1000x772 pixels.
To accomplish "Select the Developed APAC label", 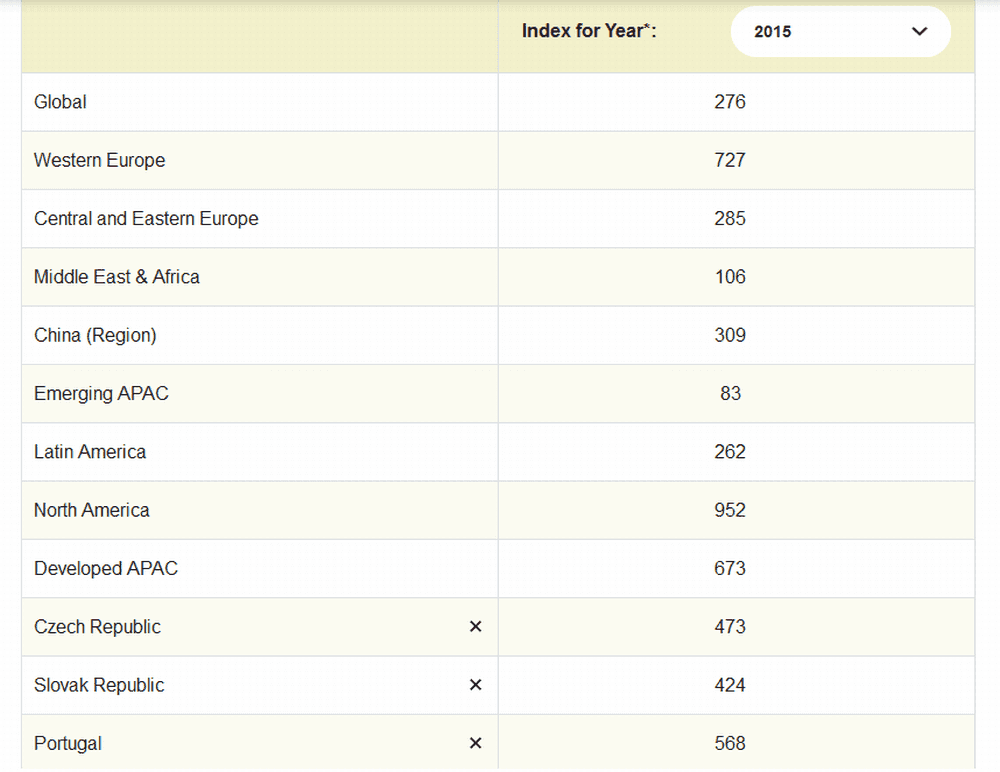I will tap(106, 569).
